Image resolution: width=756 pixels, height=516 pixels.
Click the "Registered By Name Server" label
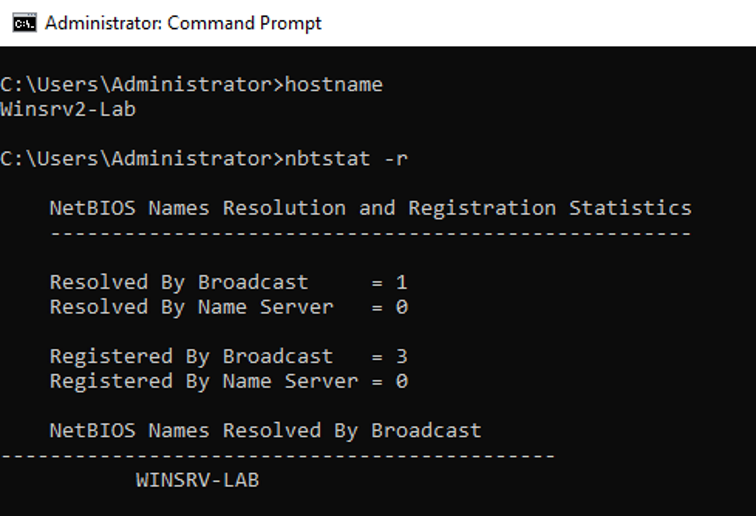(203, 381)
